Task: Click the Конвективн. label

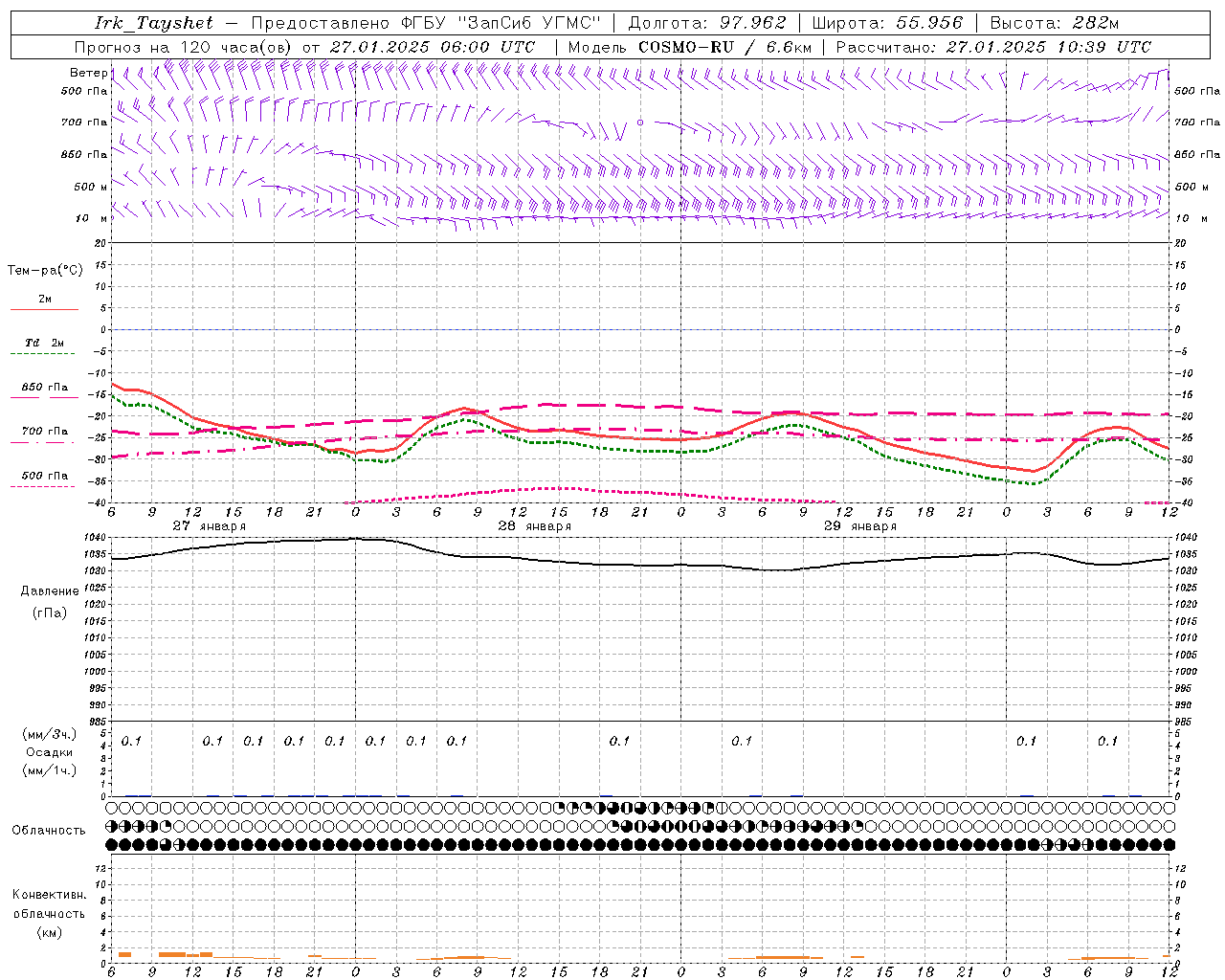Action: coord(49,895)
